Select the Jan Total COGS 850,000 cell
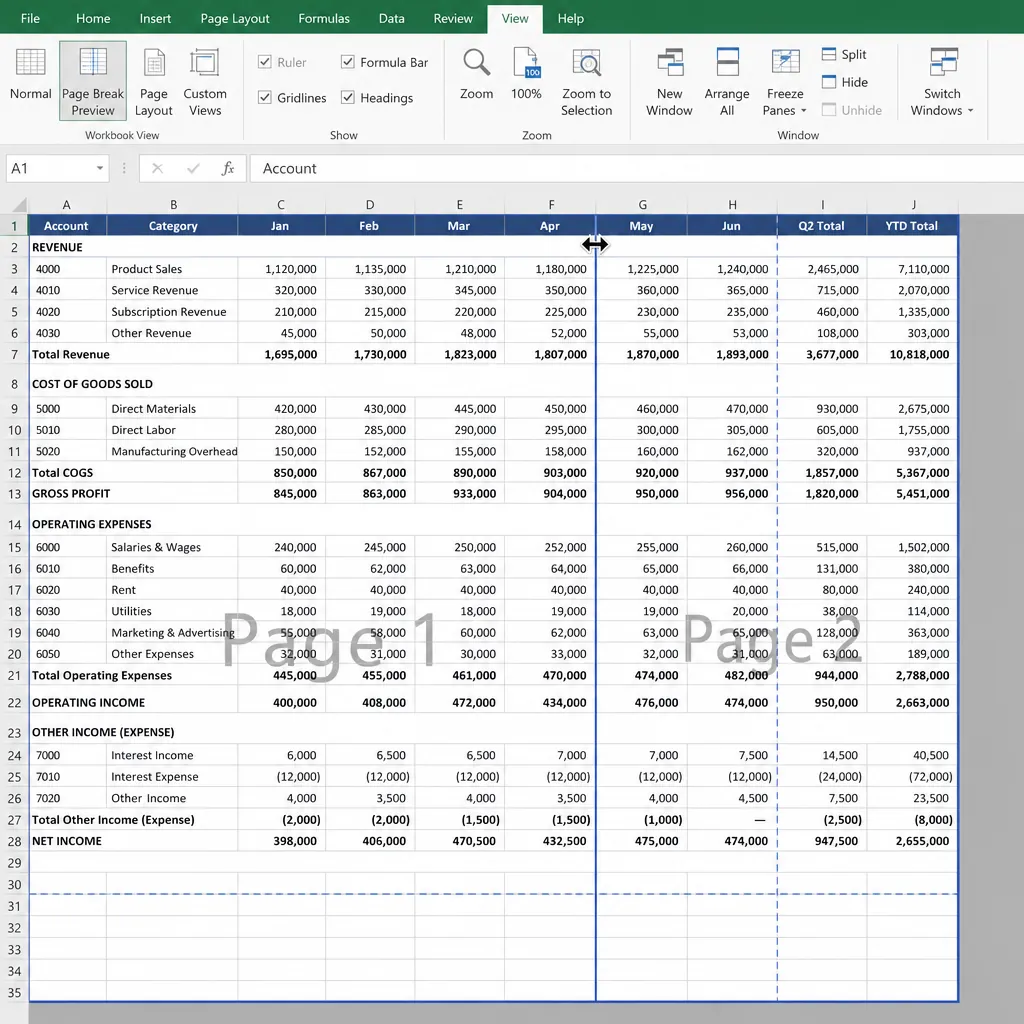This screenshot has height=1024, width=1024. point(281,473)
